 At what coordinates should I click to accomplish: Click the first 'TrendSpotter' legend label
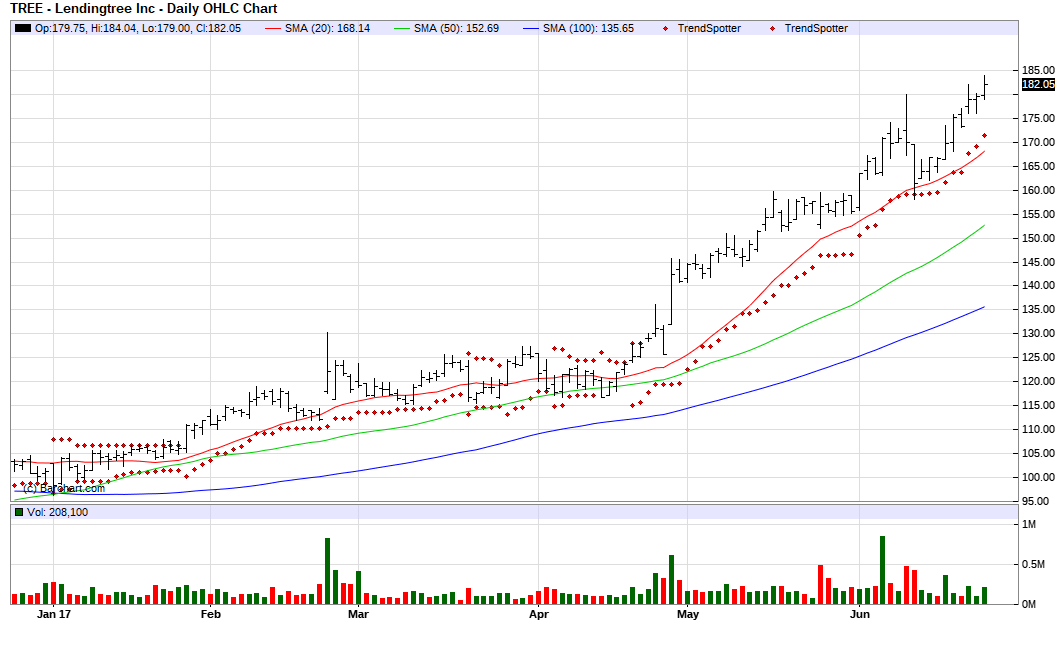(709, 28)
